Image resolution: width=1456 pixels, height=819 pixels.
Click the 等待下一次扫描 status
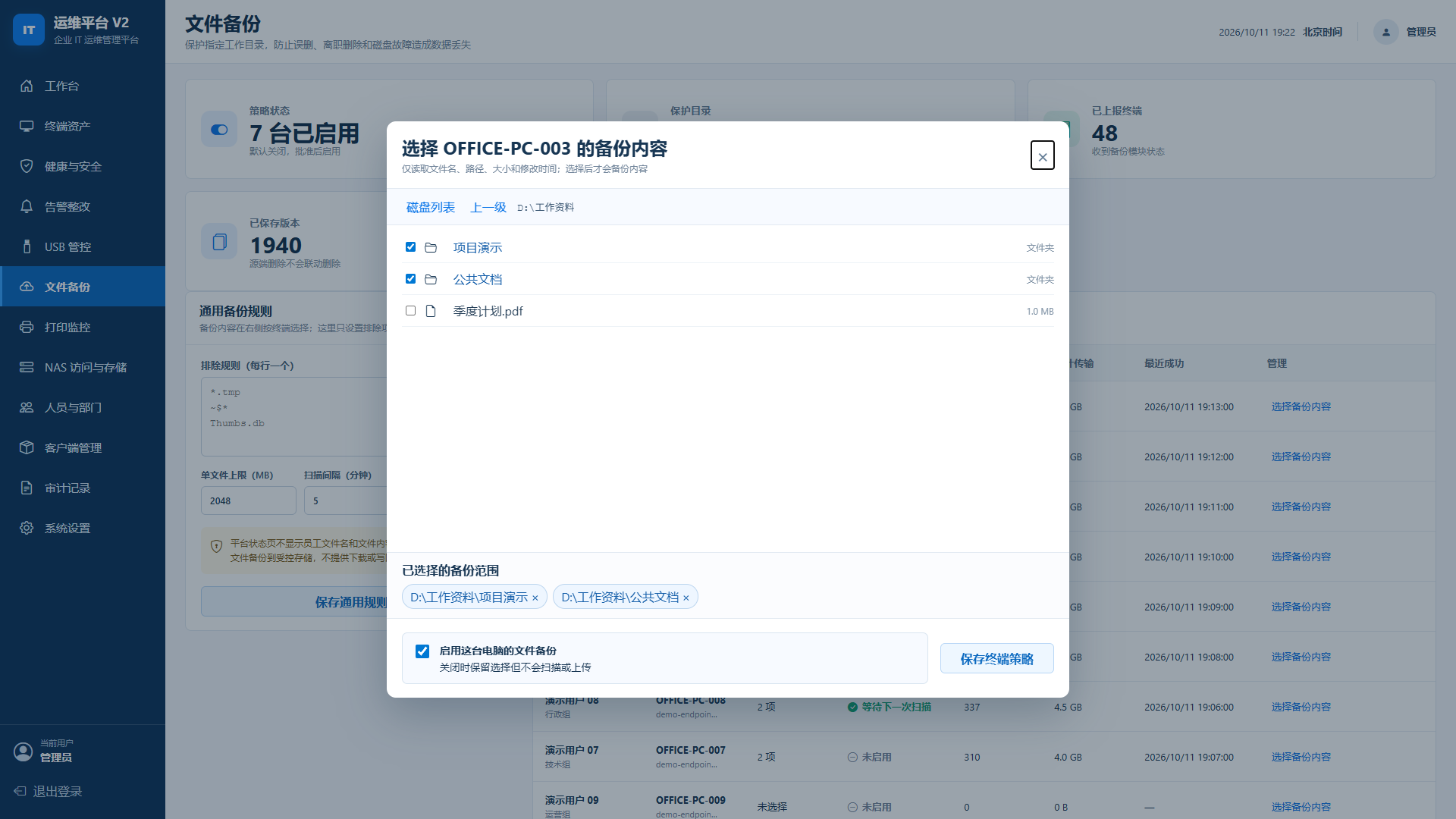890,707
